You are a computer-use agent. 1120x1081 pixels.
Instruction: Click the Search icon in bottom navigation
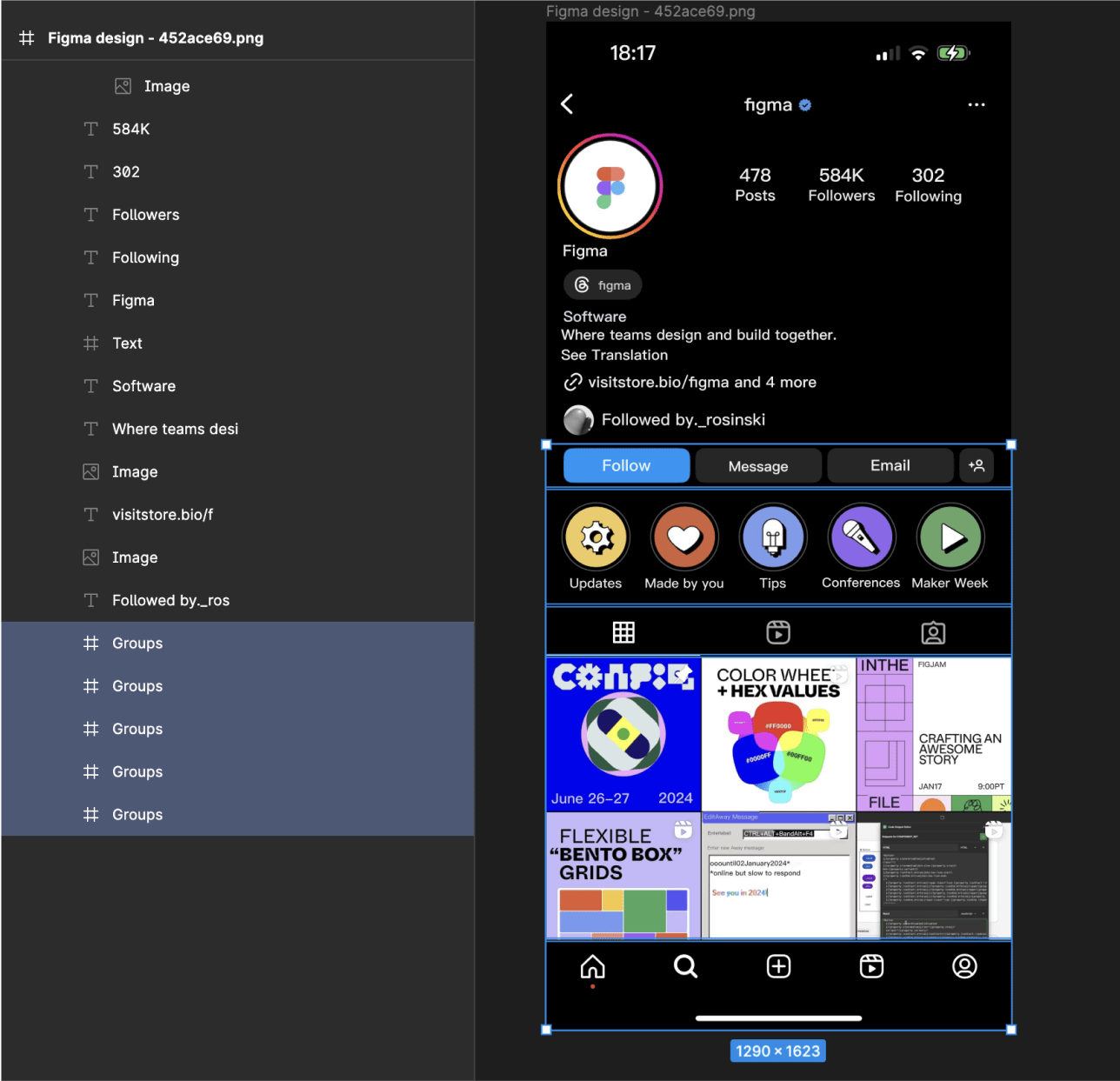686,966
